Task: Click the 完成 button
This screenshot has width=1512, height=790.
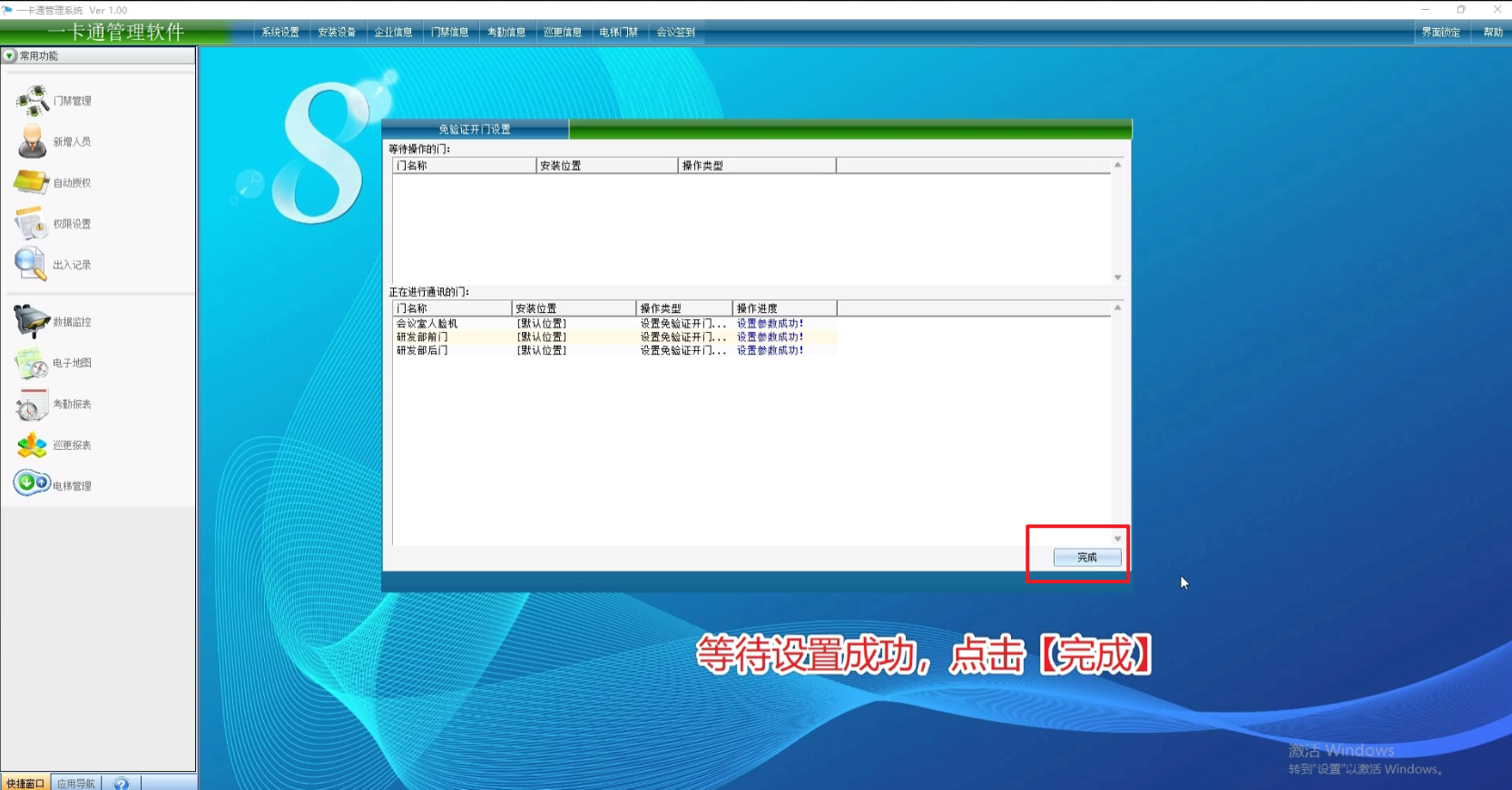Action: (1086, 557)
